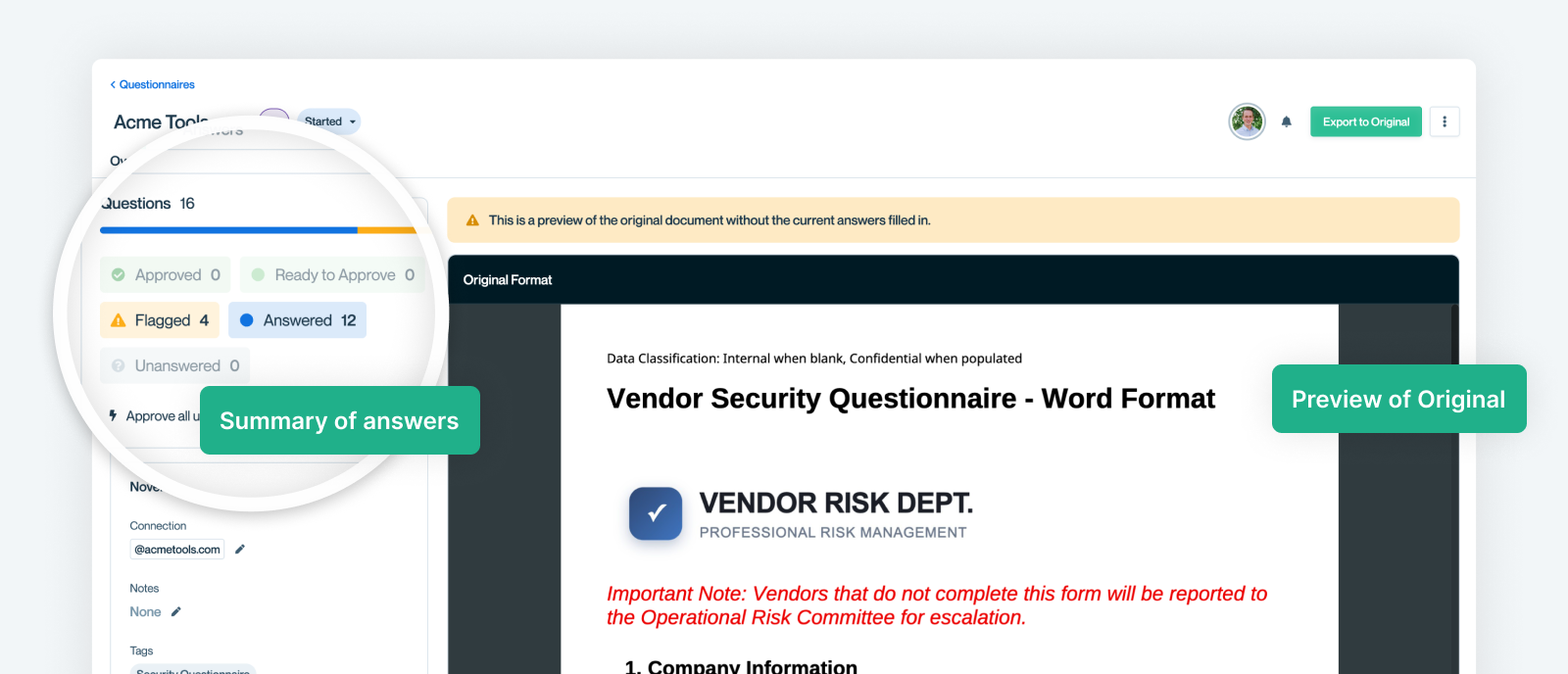Open the user avatar profile
Image resolution: width=1568 pixels, height=674 pixels.
[1247, 121]
